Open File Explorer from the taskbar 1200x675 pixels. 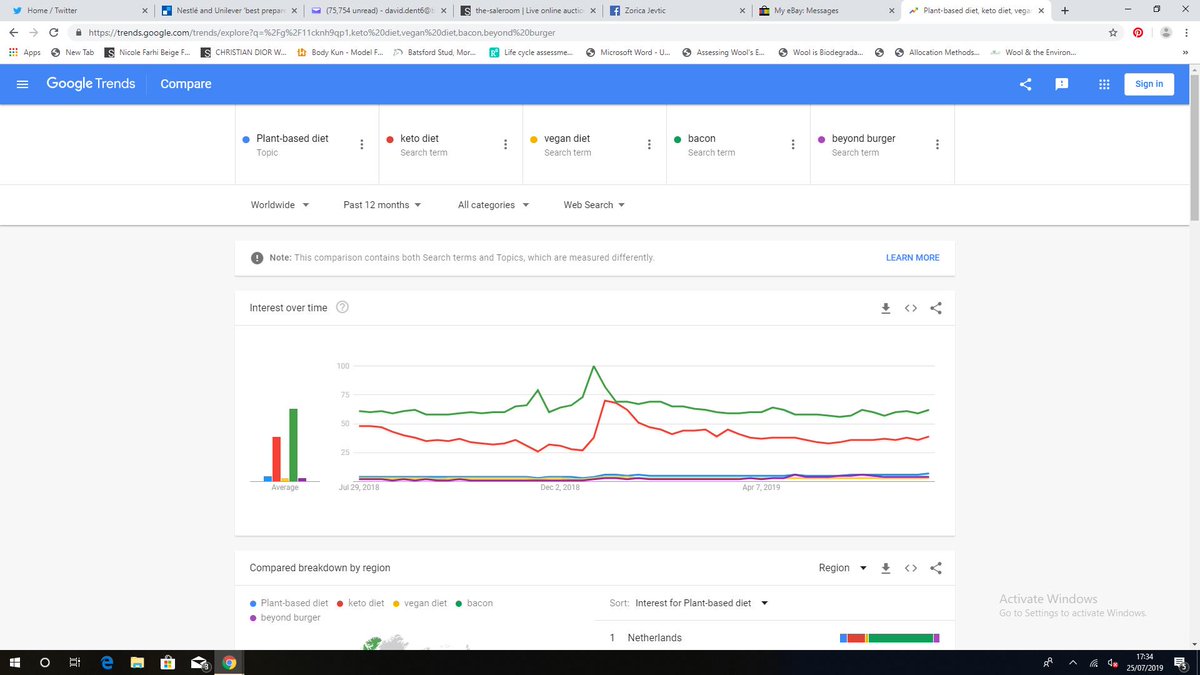(137, 662)
